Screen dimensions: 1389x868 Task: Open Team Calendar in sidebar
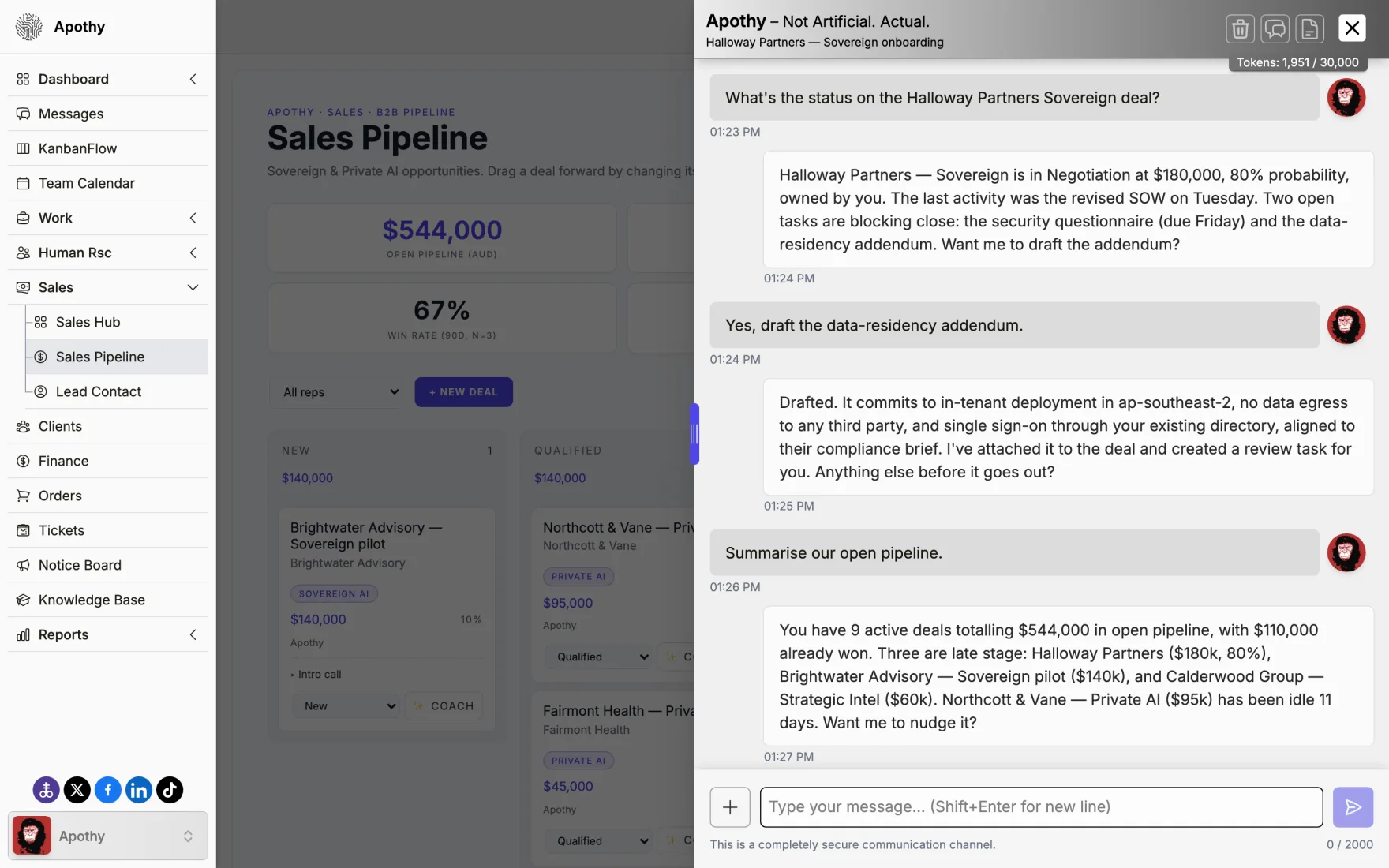pyautogui.click(x=108, y=183)
